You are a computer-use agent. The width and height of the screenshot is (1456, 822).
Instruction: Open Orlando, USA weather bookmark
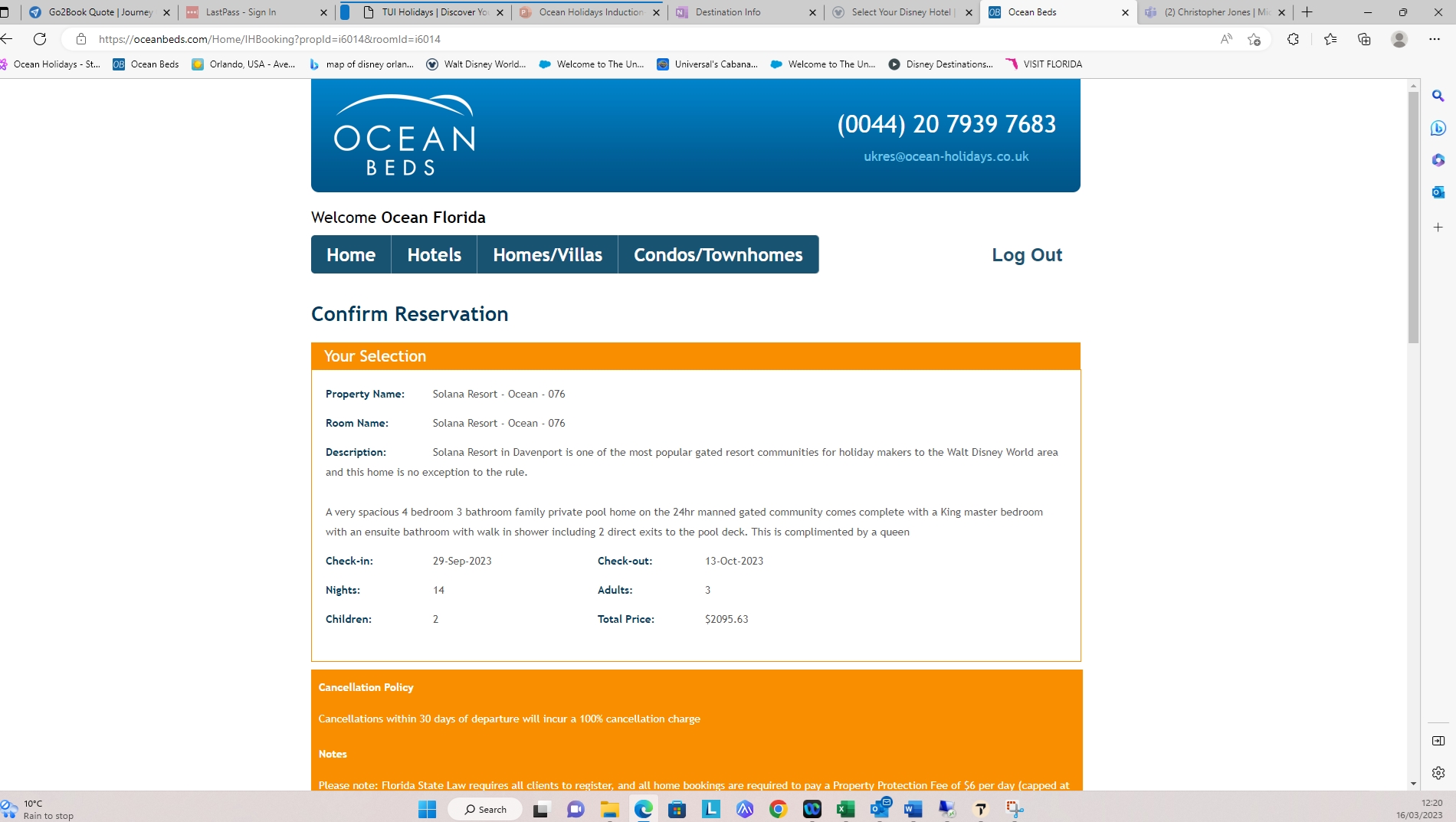[x=244, y=64]
